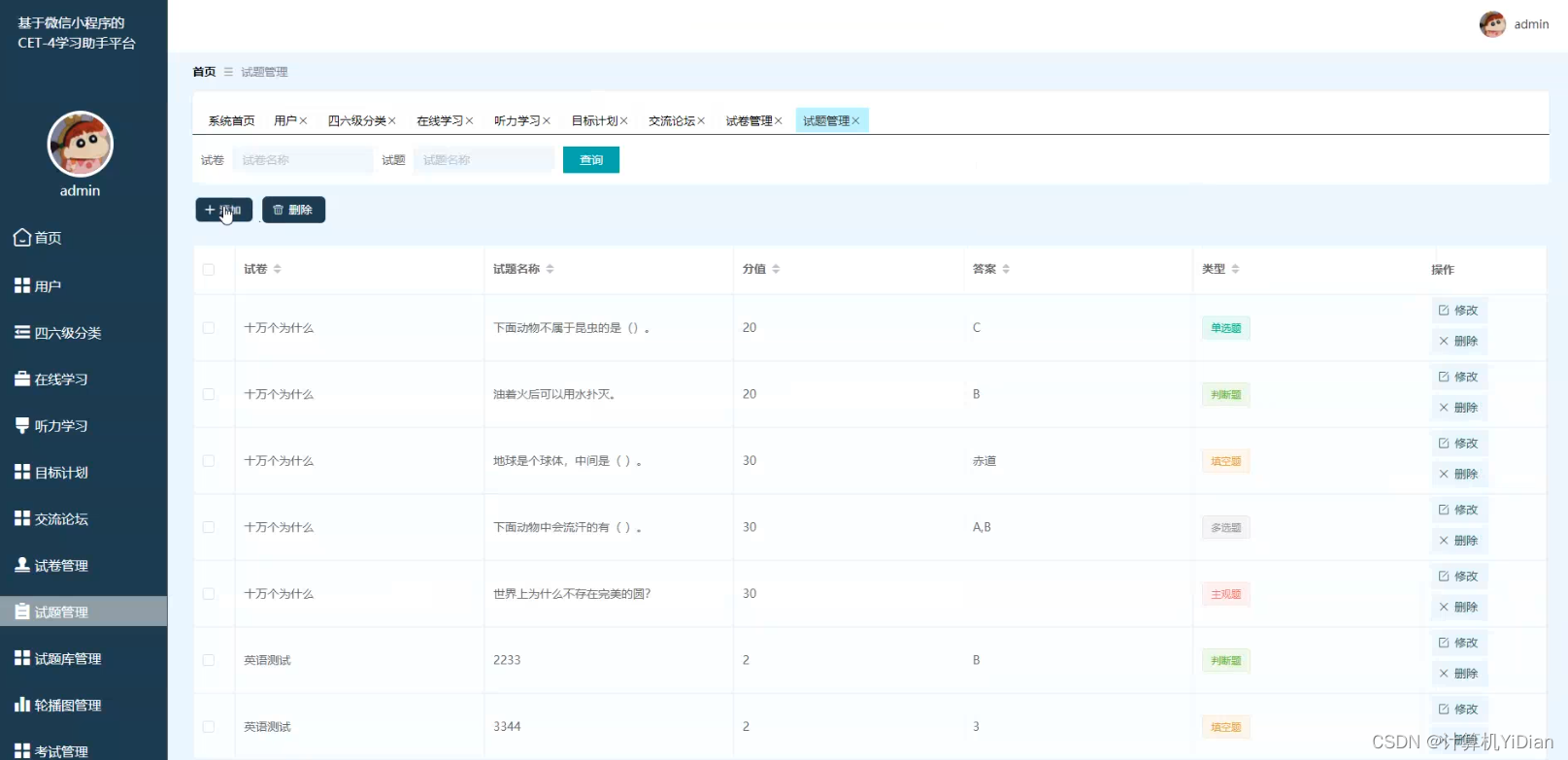This screenshot has width=1568, height=760.
Task: Click 修改 for the 单选题 row
Action: tap(1458, 311)
